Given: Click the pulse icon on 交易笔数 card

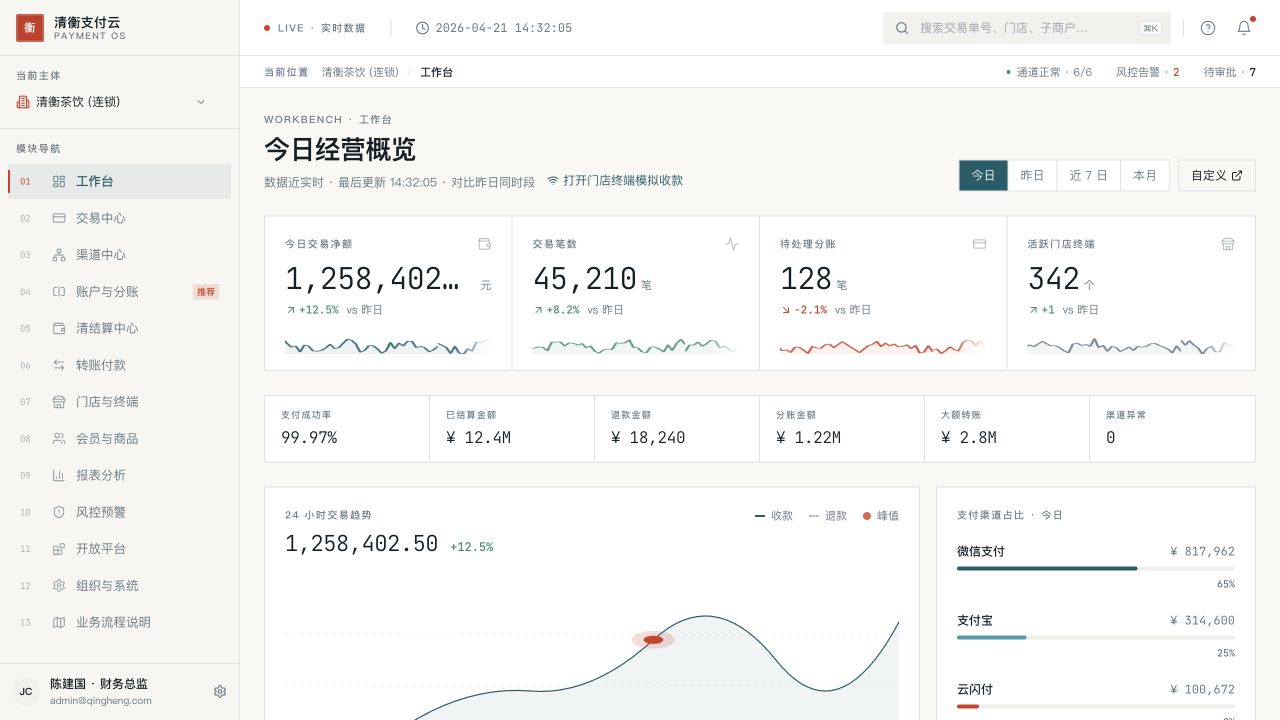Looking at the screenshot, I should tap(732, 243).
